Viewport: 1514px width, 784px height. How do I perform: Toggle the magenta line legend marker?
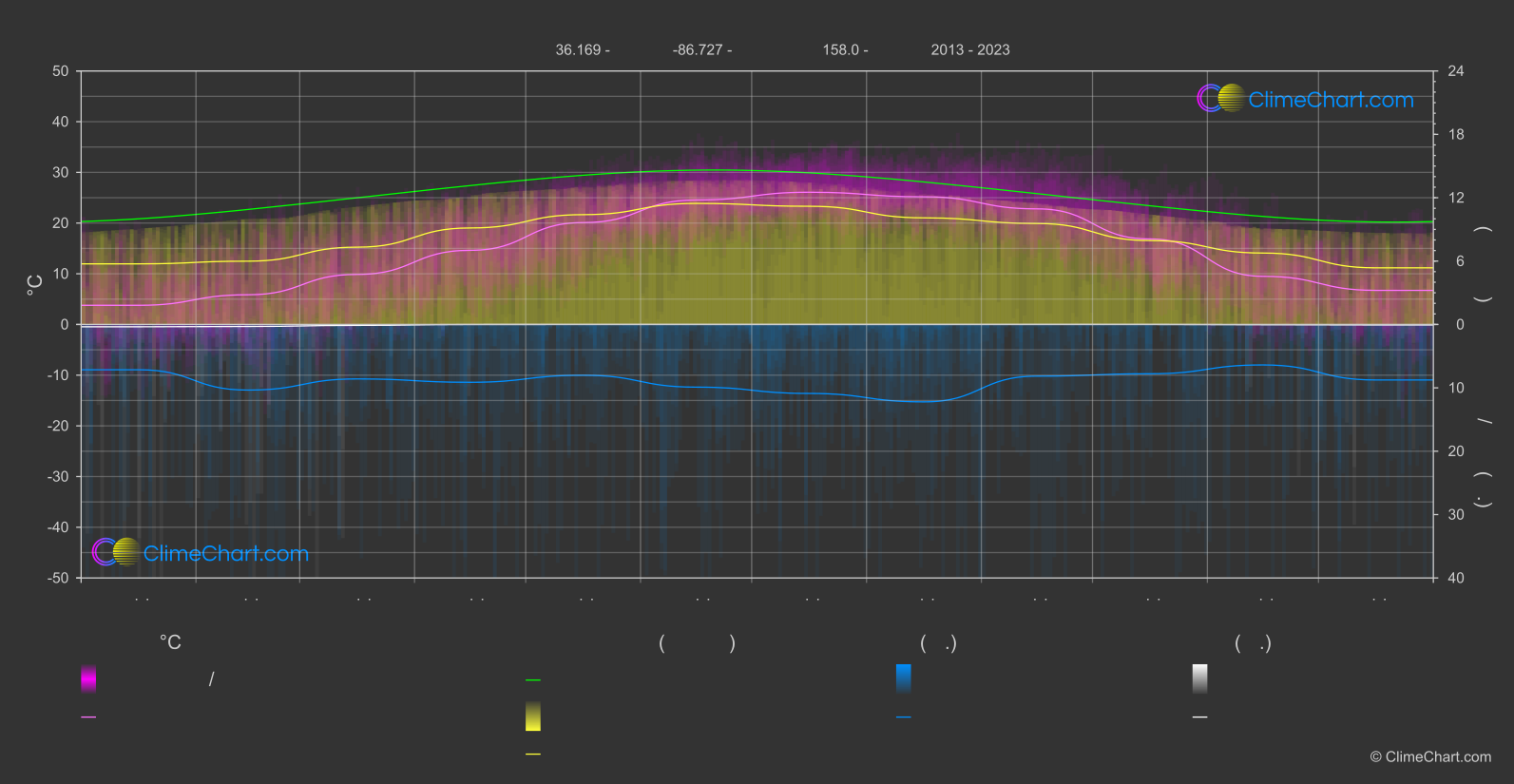[88, 717]
